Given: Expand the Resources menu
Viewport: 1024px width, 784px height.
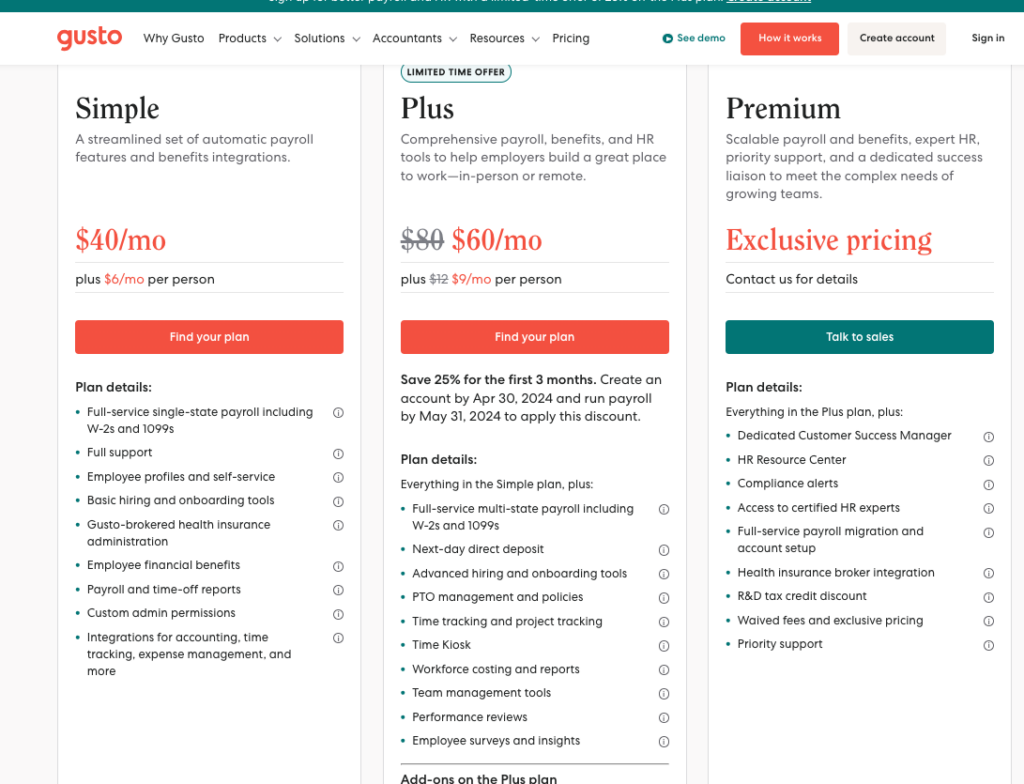Looking at the screenshot, I should click(504, 38).
